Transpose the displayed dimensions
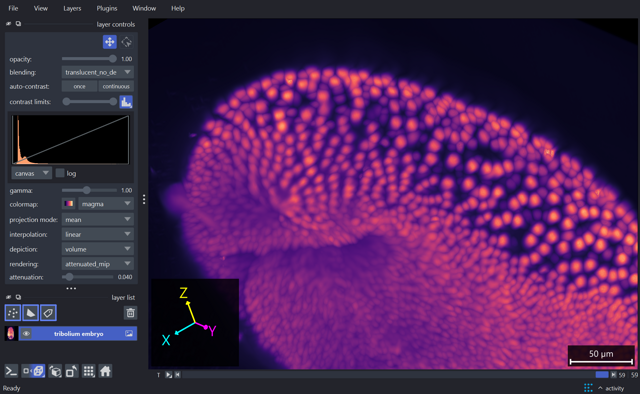 point(72,371)
